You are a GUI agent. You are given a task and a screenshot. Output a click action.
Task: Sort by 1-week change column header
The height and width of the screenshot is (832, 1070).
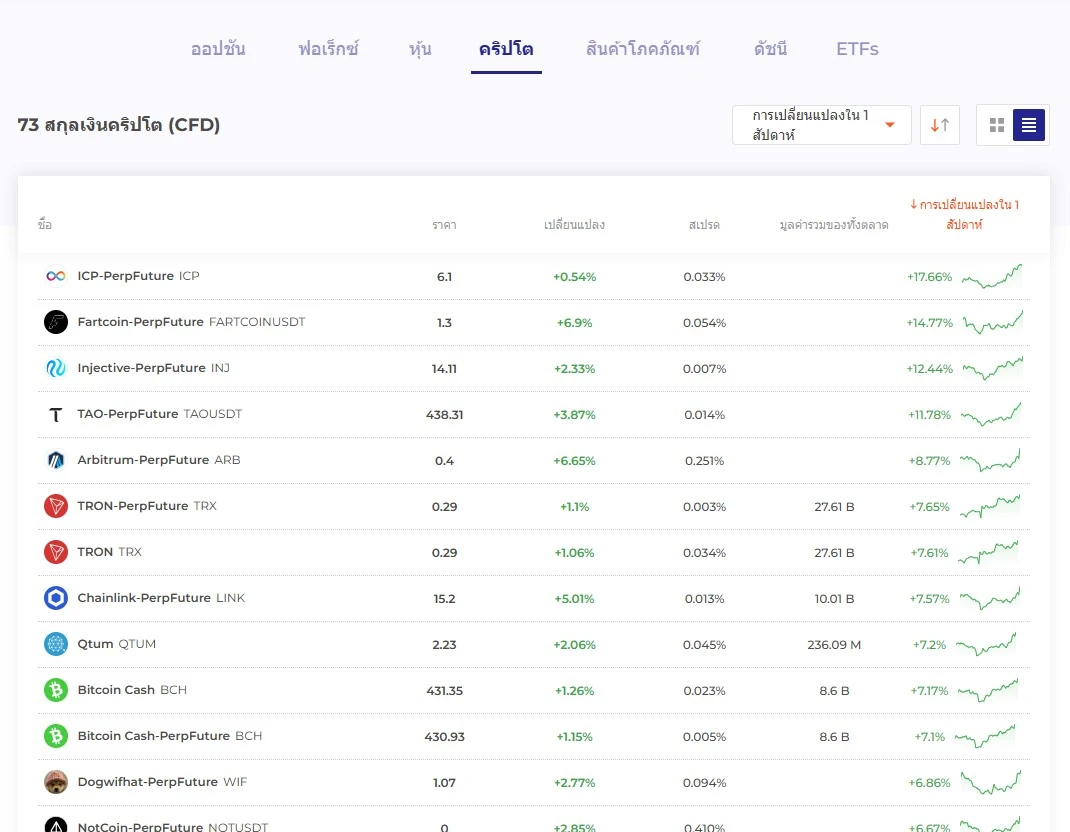964,214
